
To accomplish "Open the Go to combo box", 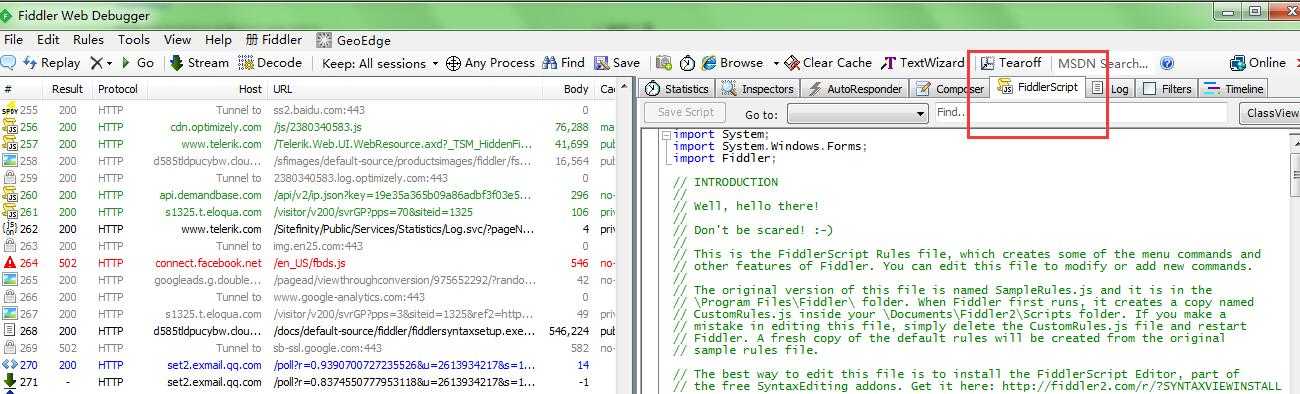I will pyautogui.click(x=857, y=114).
